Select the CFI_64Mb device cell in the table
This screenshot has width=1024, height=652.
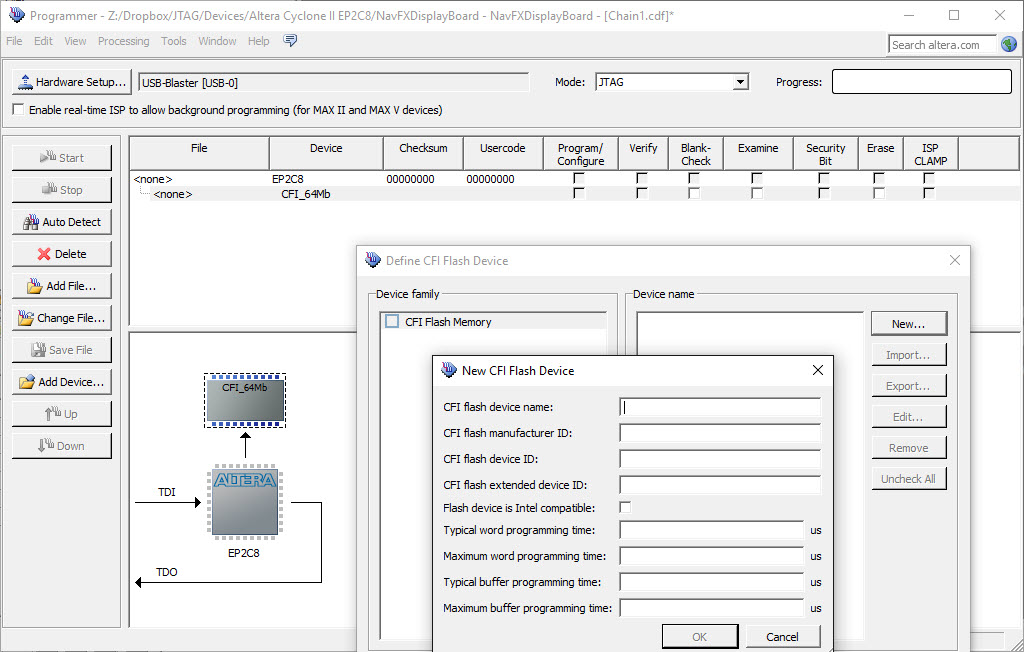click(x=306, y=194)
